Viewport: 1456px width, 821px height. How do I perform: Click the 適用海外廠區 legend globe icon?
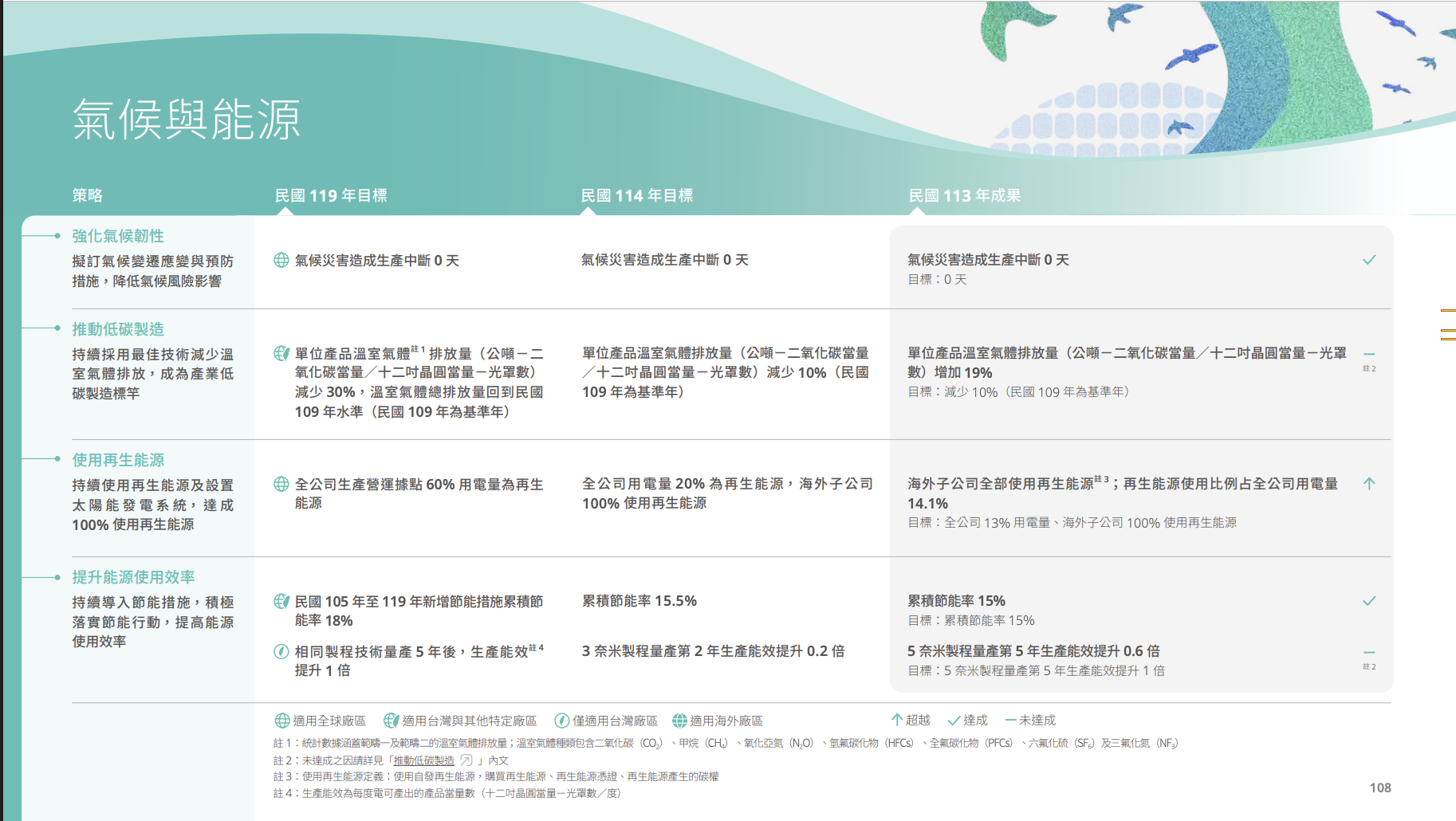tap(679, 721)
